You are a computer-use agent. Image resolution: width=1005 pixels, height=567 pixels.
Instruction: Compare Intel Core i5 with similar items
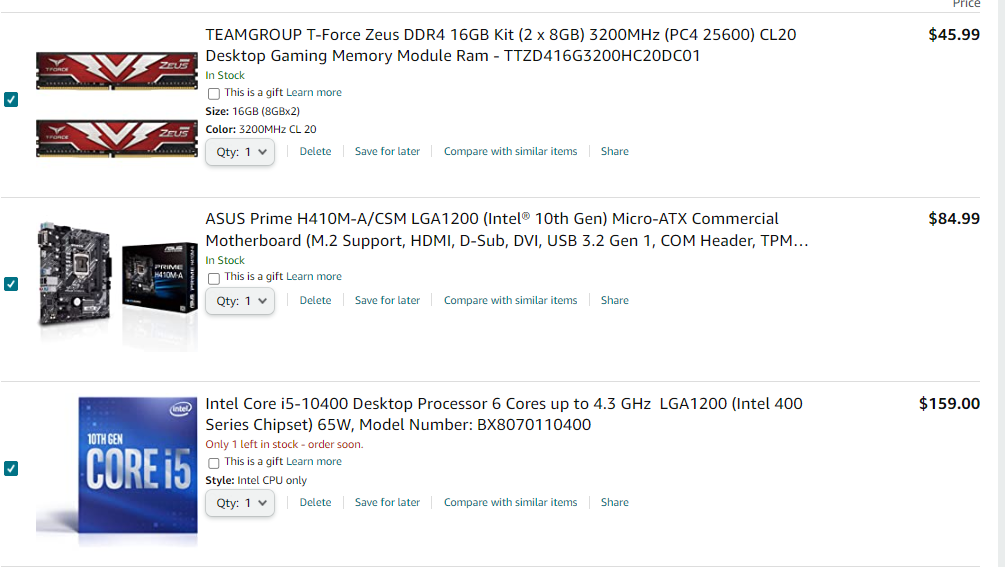coord(510,502)
